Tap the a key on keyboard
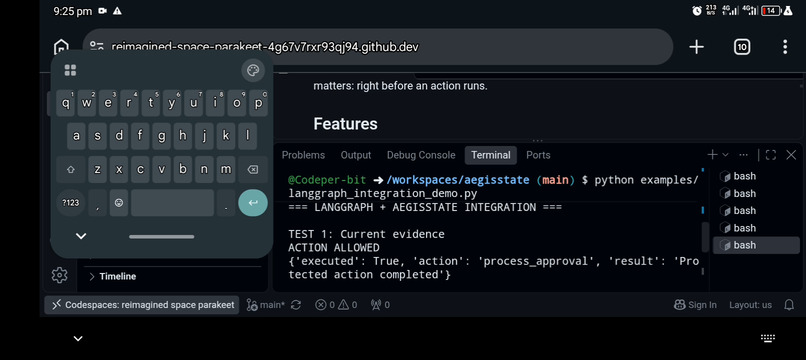This screenshot has width=806, height=360. click(x=76, y=136)
